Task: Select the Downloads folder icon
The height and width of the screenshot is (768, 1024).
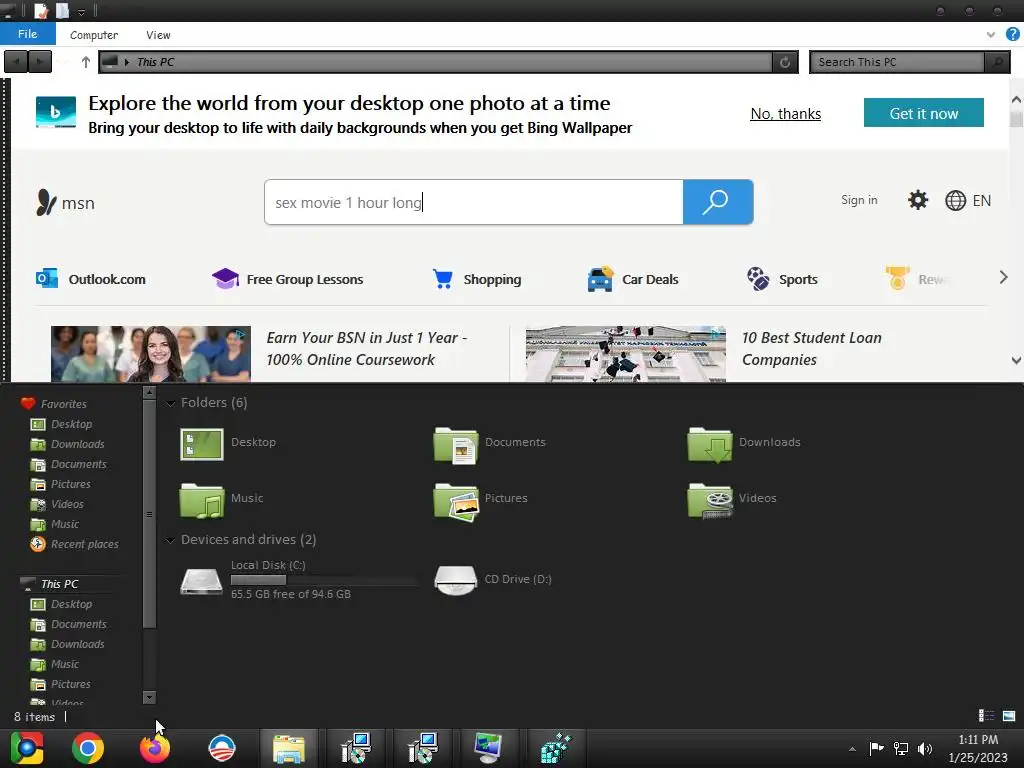Action: pos(710,445)
